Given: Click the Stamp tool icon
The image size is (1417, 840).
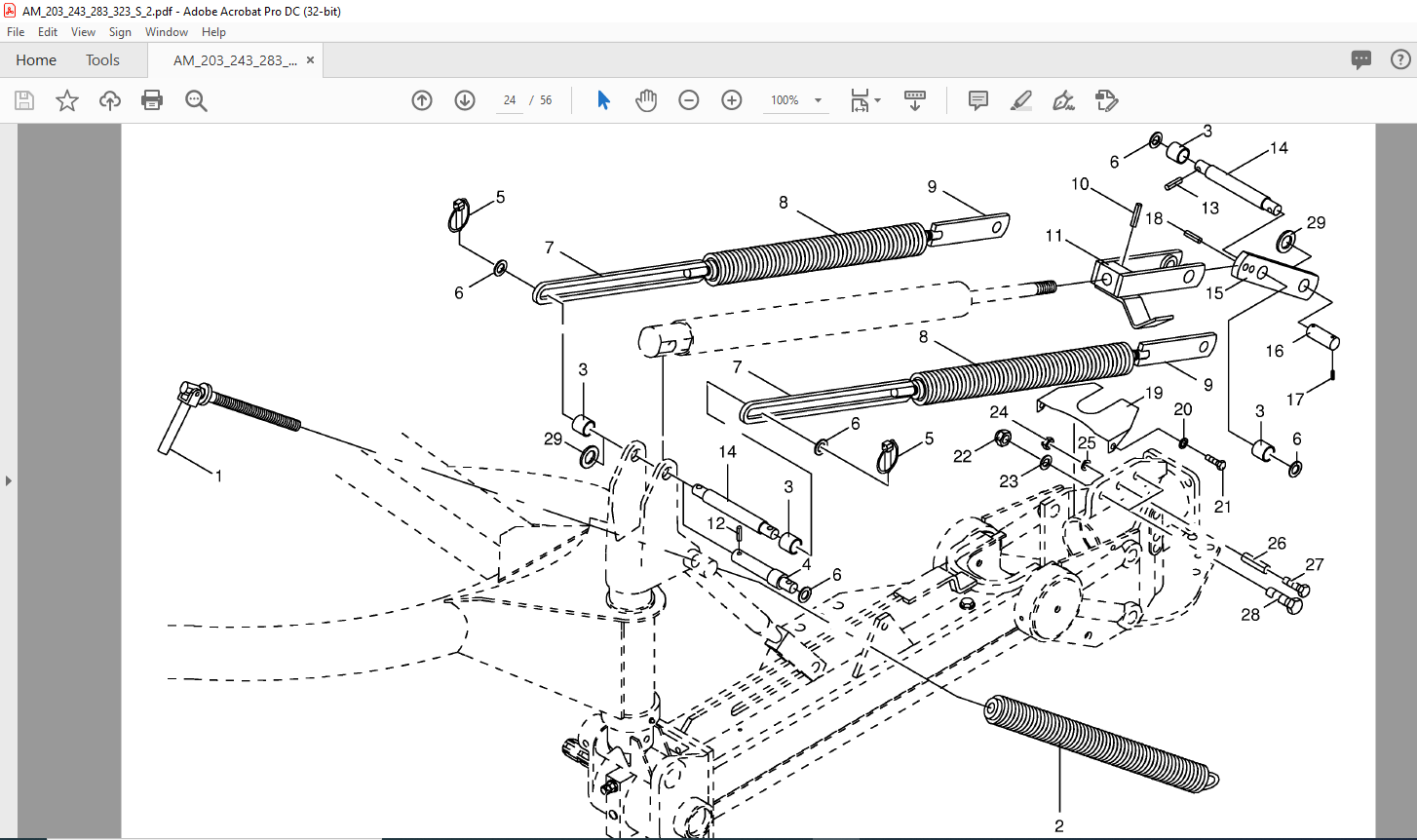Looking at the screenshot, I should click(1106, 100).
